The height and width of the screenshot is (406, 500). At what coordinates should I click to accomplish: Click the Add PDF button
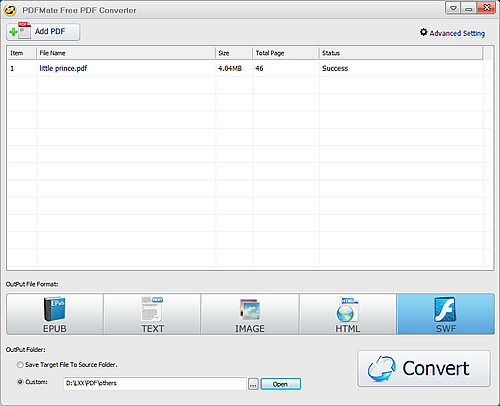pyautogui.click(x=43, y=32)
